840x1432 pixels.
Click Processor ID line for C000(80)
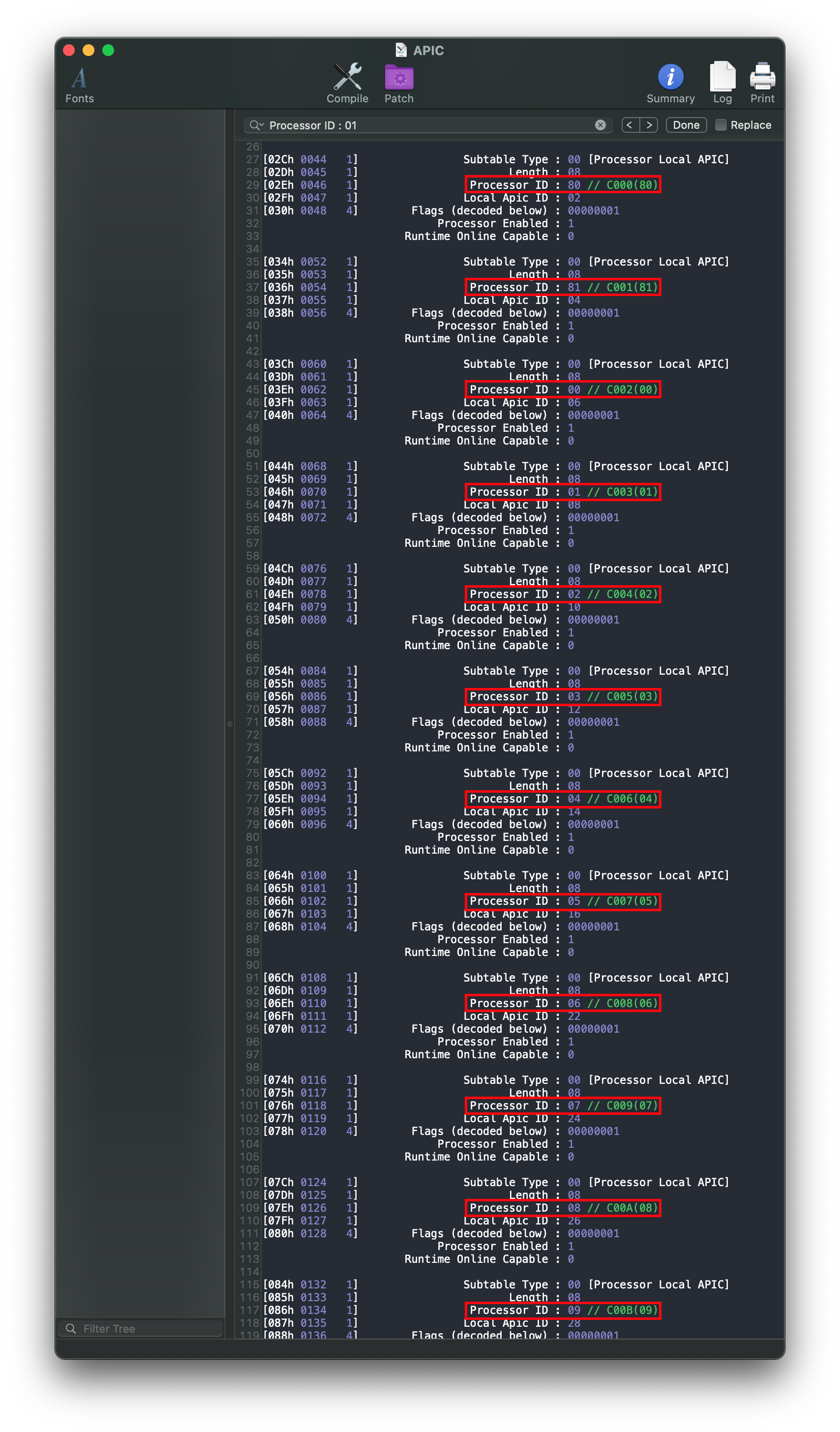click(563, 185)
